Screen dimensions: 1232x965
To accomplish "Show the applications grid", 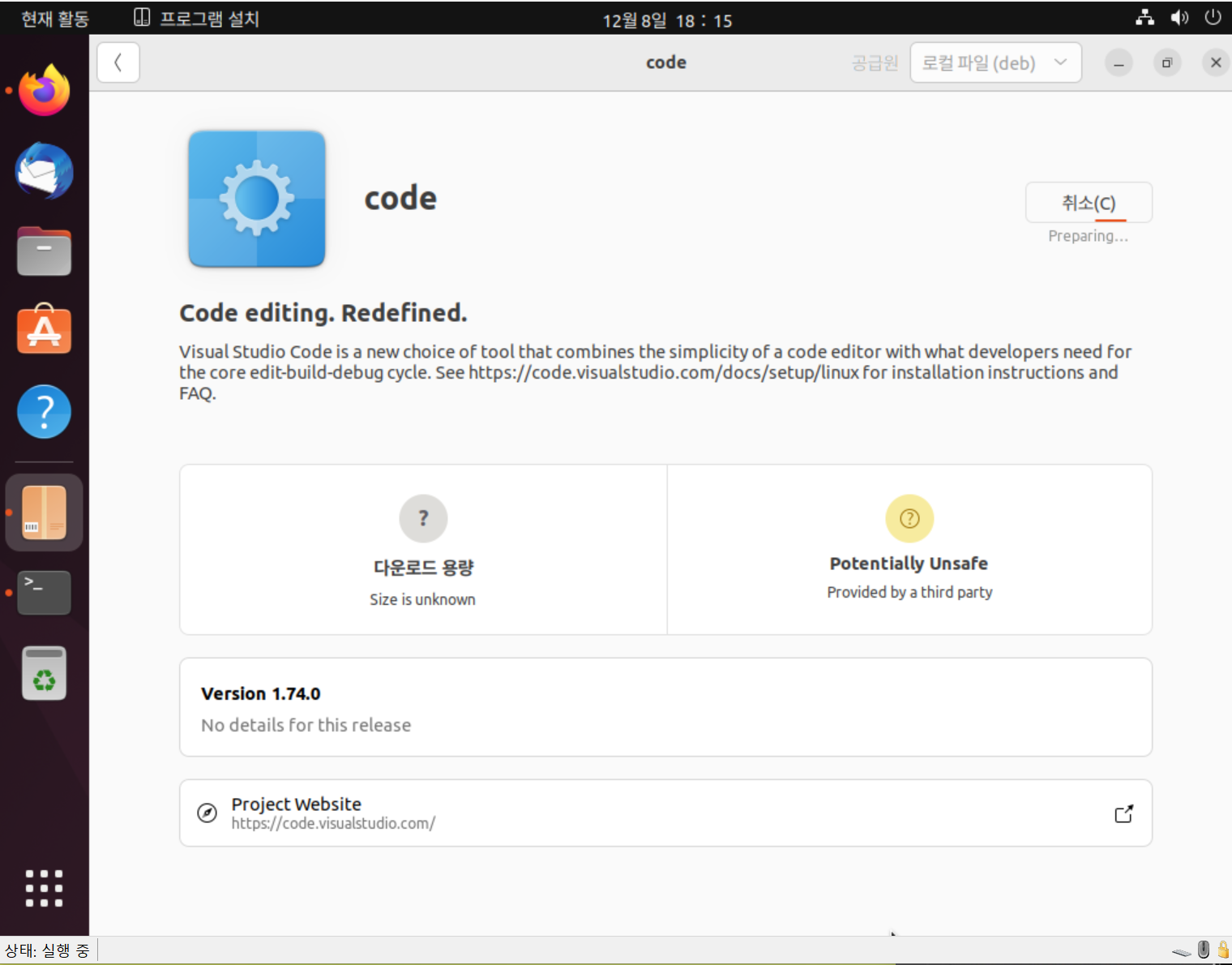I will pos(45,888).
